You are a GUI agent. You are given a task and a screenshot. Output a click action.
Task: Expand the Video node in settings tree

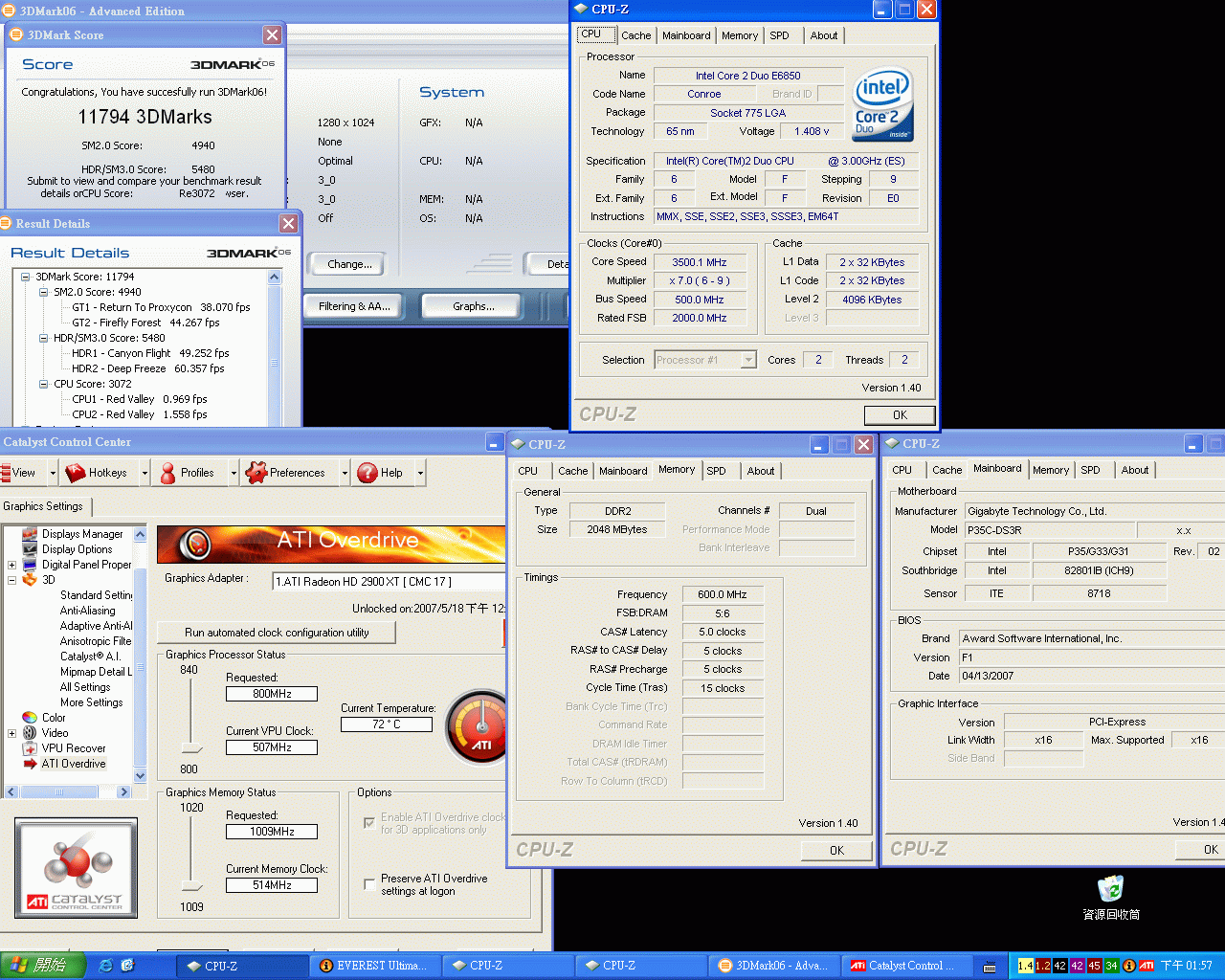(x=11, y=733)
